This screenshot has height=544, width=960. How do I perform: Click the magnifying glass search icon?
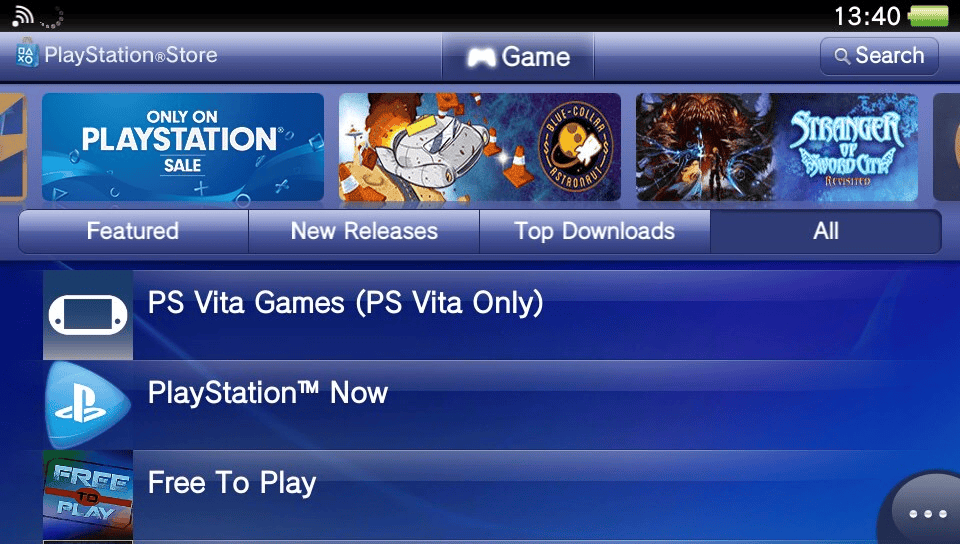click(842, 56)
